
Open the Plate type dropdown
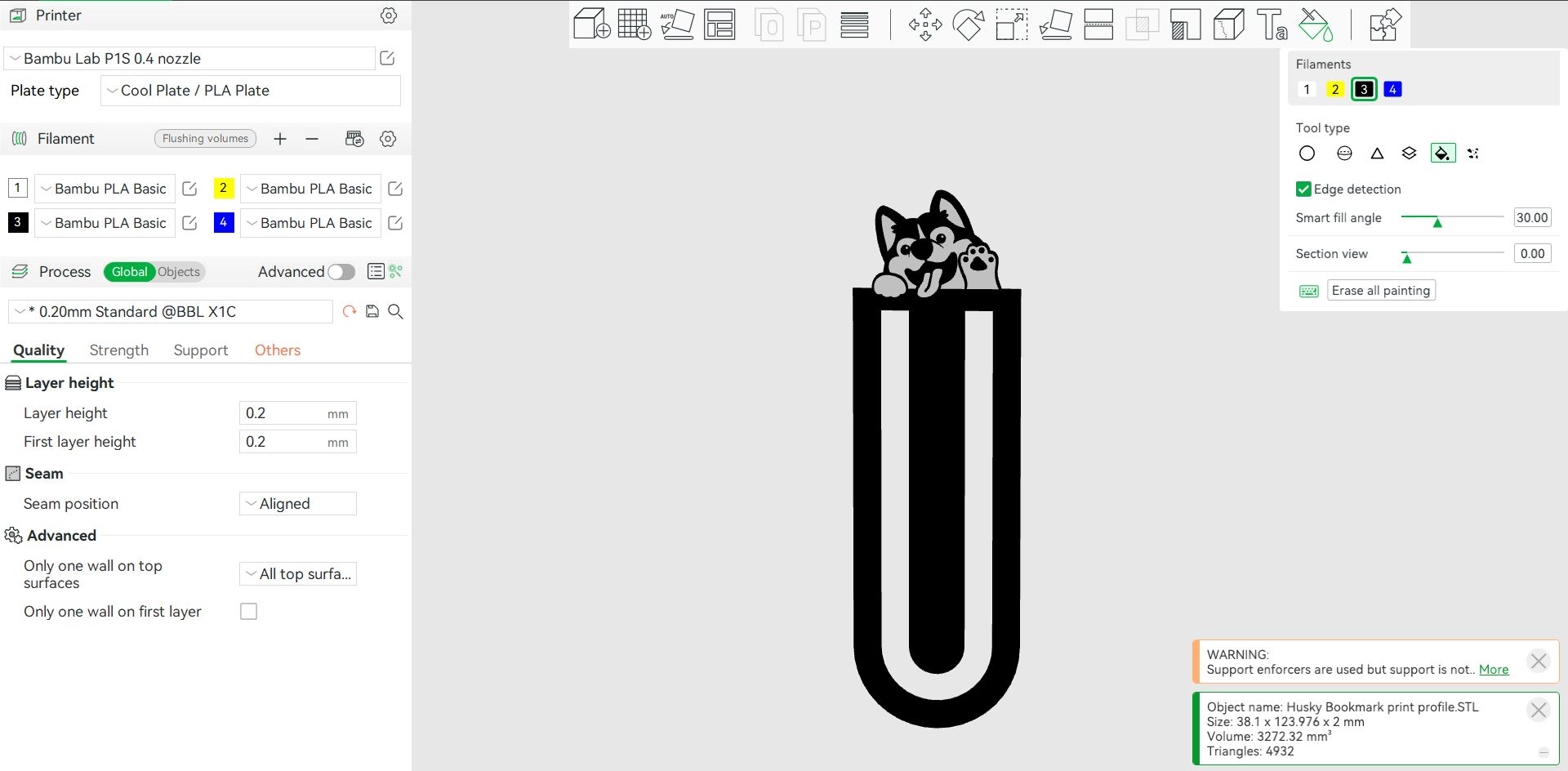point(251,91)
